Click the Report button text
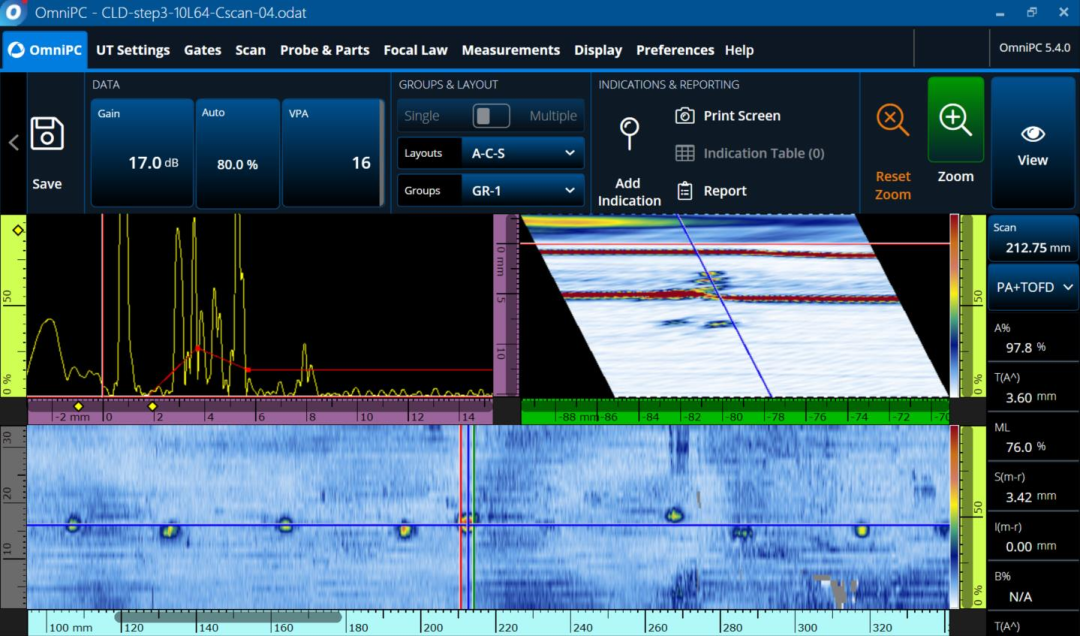 [725, 191]
